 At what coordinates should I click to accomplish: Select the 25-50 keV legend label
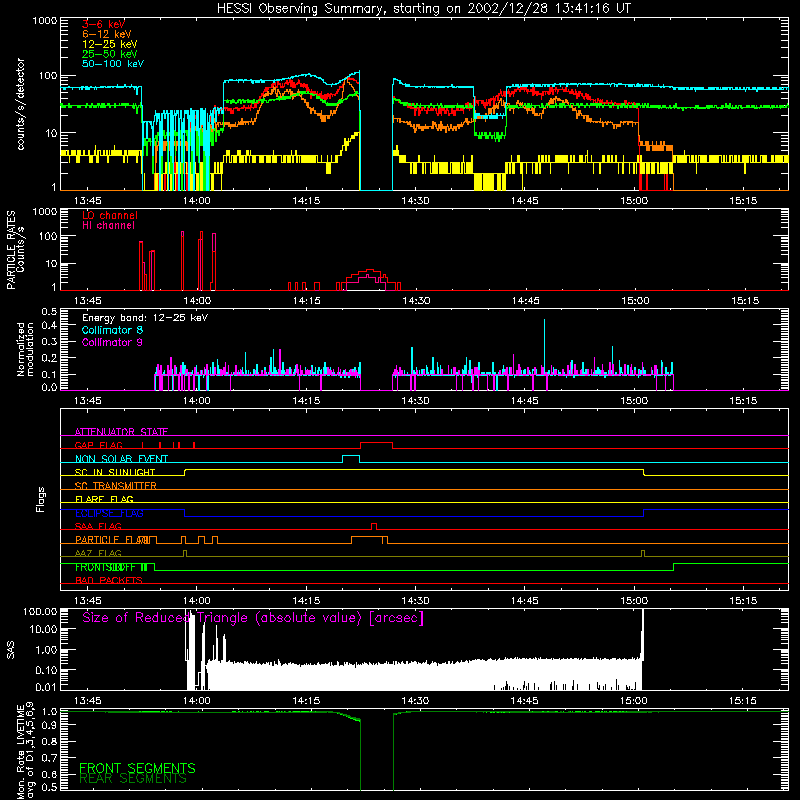(109, 54)
